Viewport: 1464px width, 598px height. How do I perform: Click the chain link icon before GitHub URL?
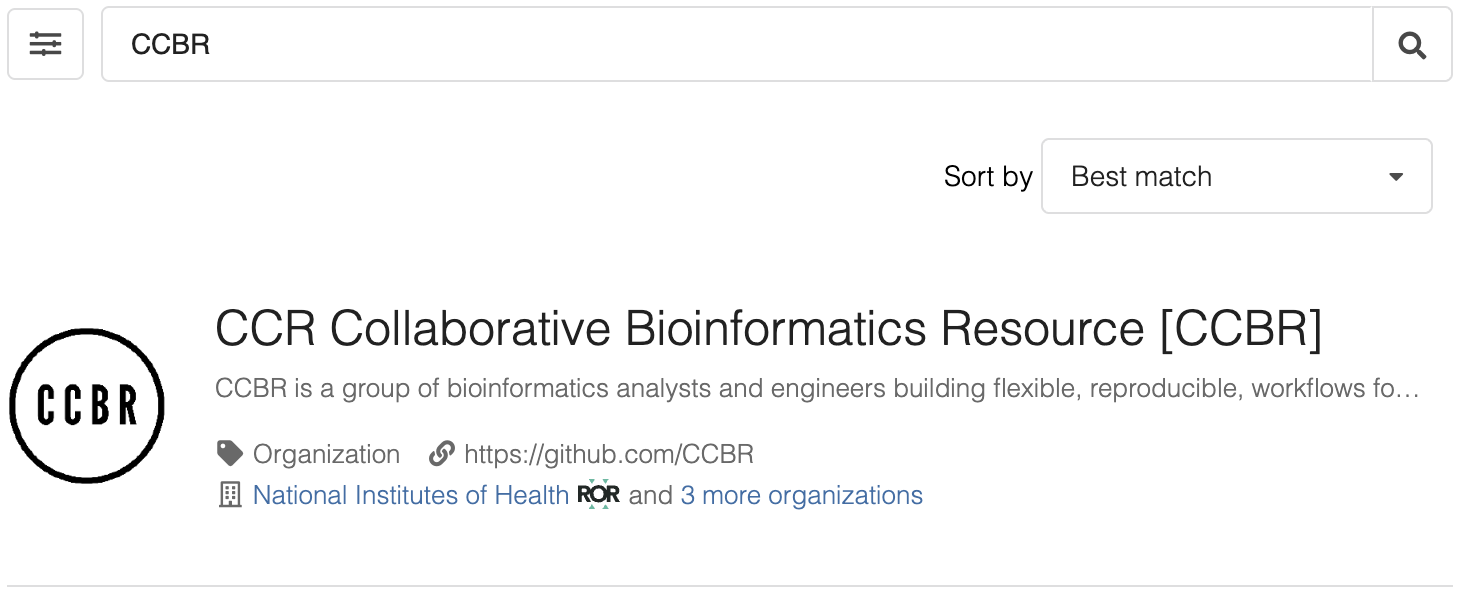click(x=441, y=454)
